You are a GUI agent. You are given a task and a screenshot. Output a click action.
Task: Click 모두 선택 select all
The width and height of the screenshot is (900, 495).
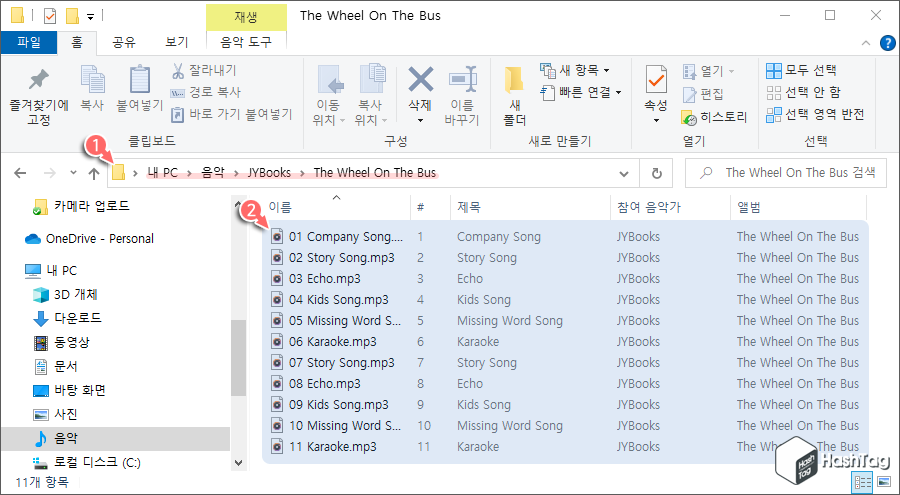802,70
